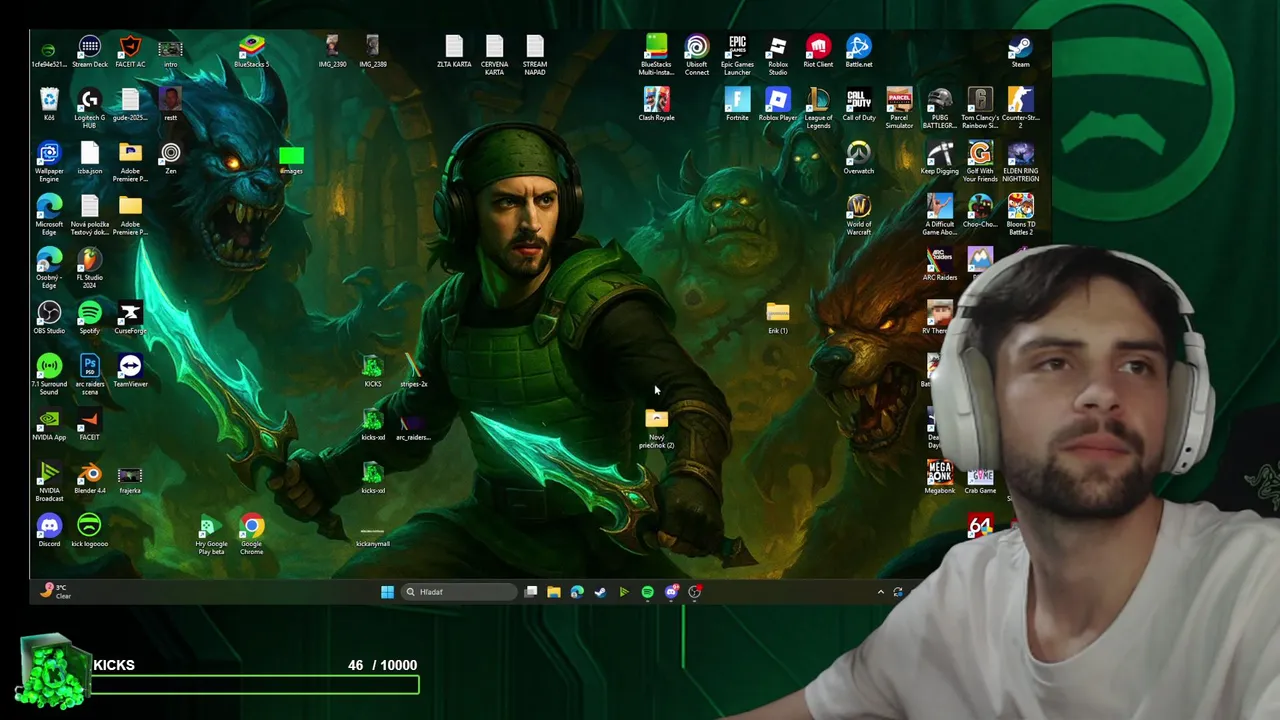The height and width of the screenshot is (720, 1280).
Task: Select the Riot Client desktop icon
Action: (x=818, y=52)
